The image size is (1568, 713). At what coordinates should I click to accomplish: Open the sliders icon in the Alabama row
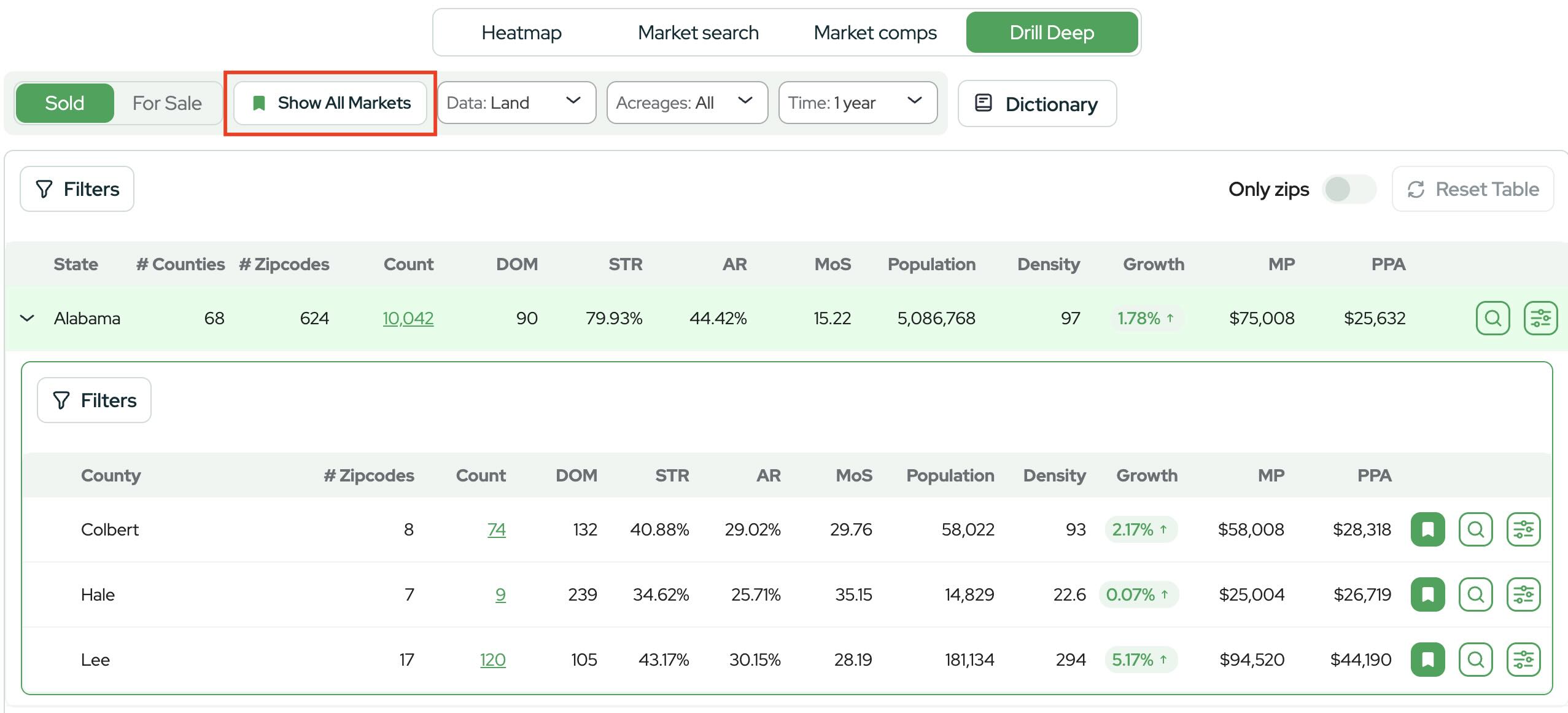click(x=1540, y=318)
